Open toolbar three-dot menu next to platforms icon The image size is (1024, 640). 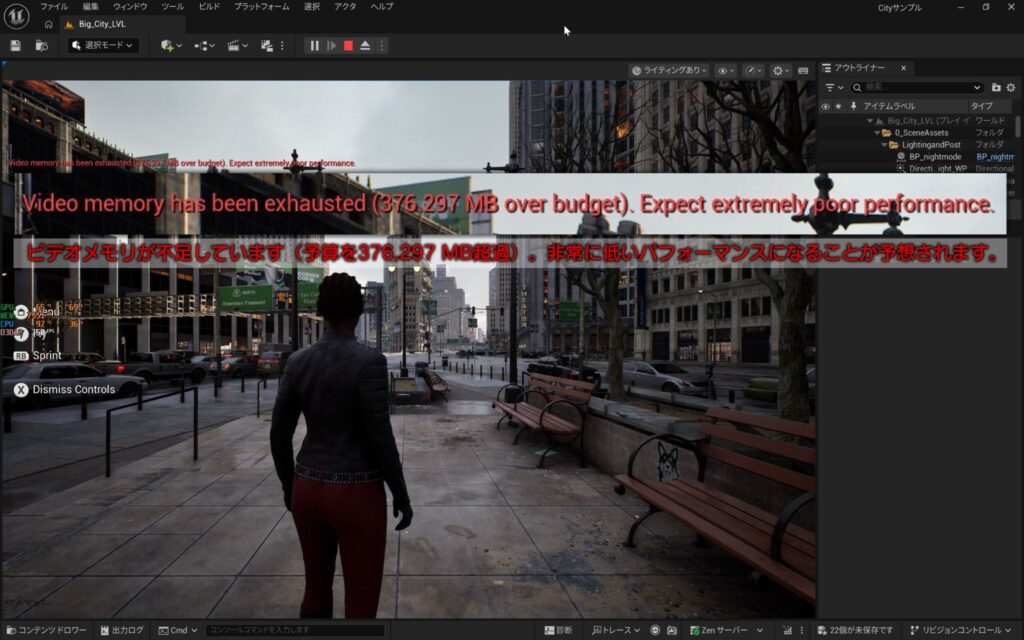[282, 46]
